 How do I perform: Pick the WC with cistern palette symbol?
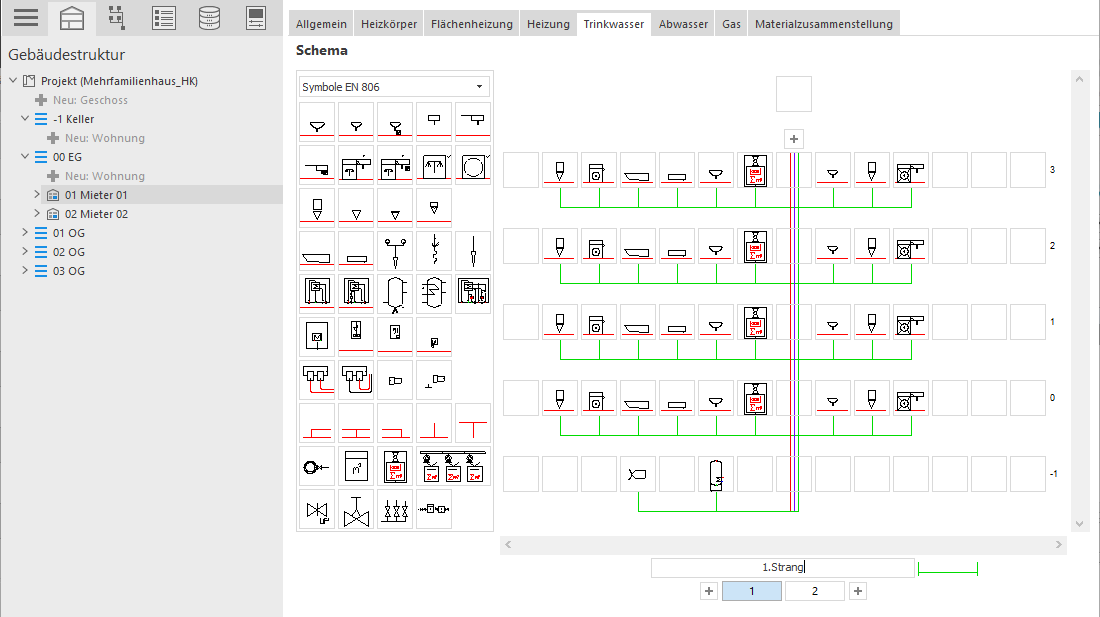(317, 208)
